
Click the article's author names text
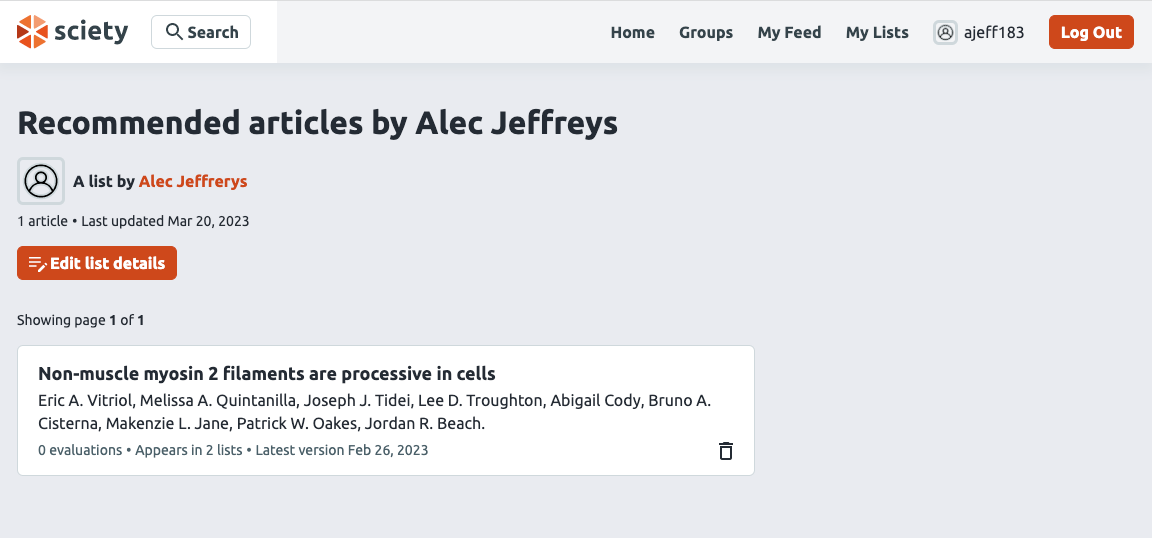click(374, 412)
